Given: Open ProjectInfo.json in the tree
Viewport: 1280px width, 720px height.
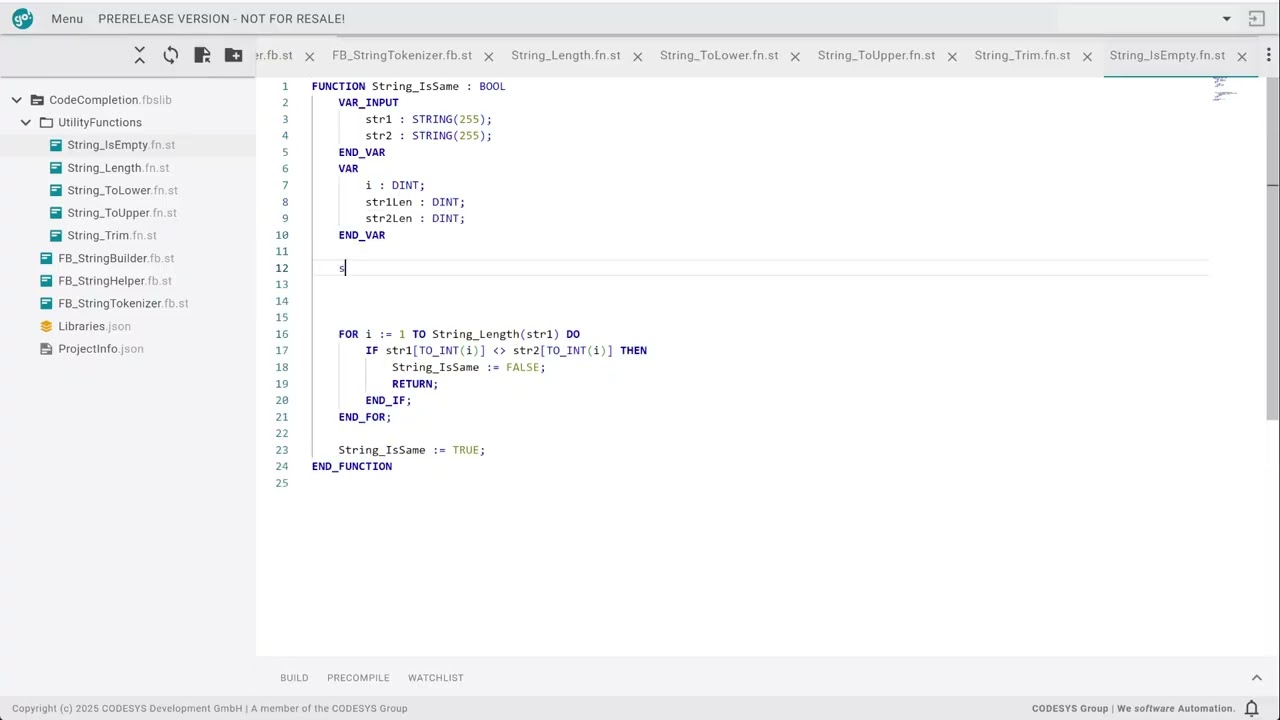Looking at the screenshot, I should click(101, 349).
